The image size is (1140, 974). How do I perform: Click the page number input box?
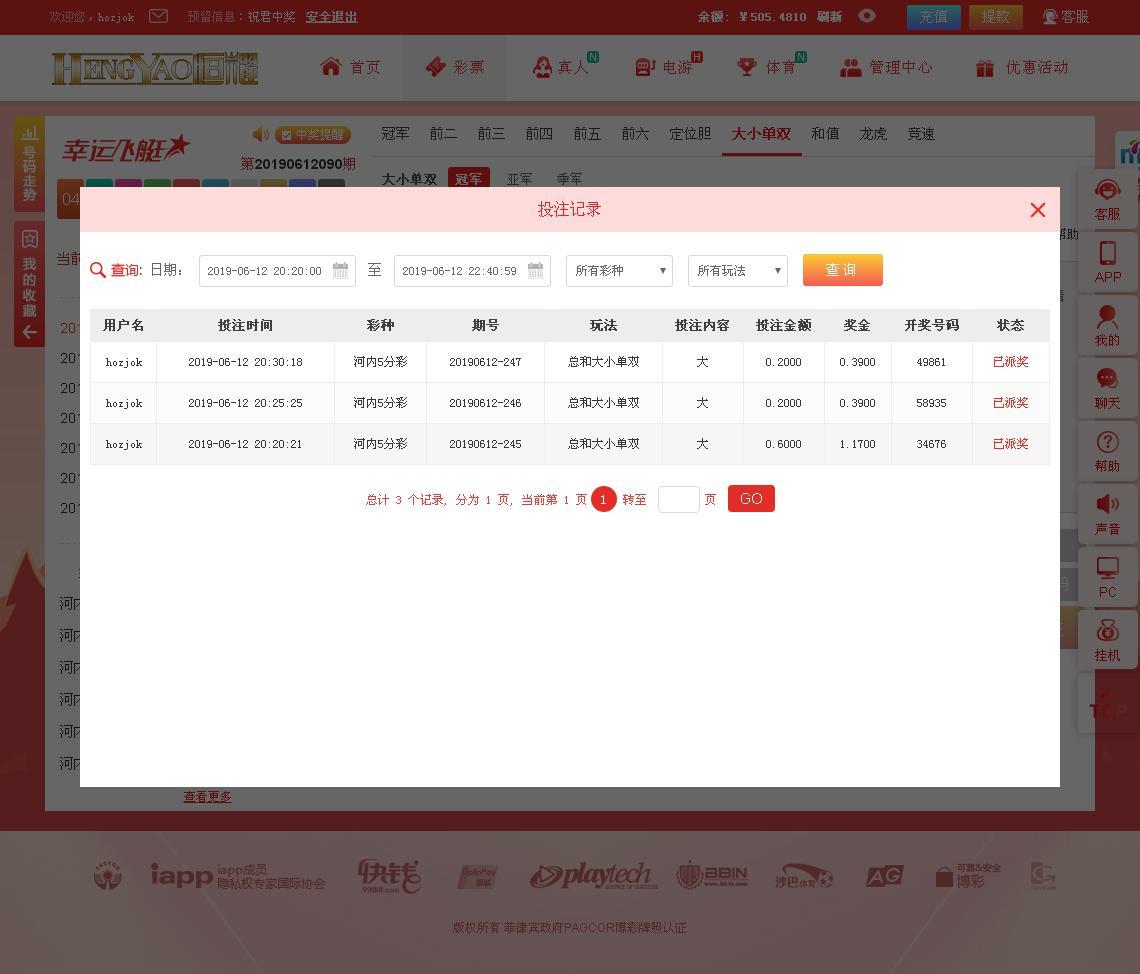click(x=678, y=499)
